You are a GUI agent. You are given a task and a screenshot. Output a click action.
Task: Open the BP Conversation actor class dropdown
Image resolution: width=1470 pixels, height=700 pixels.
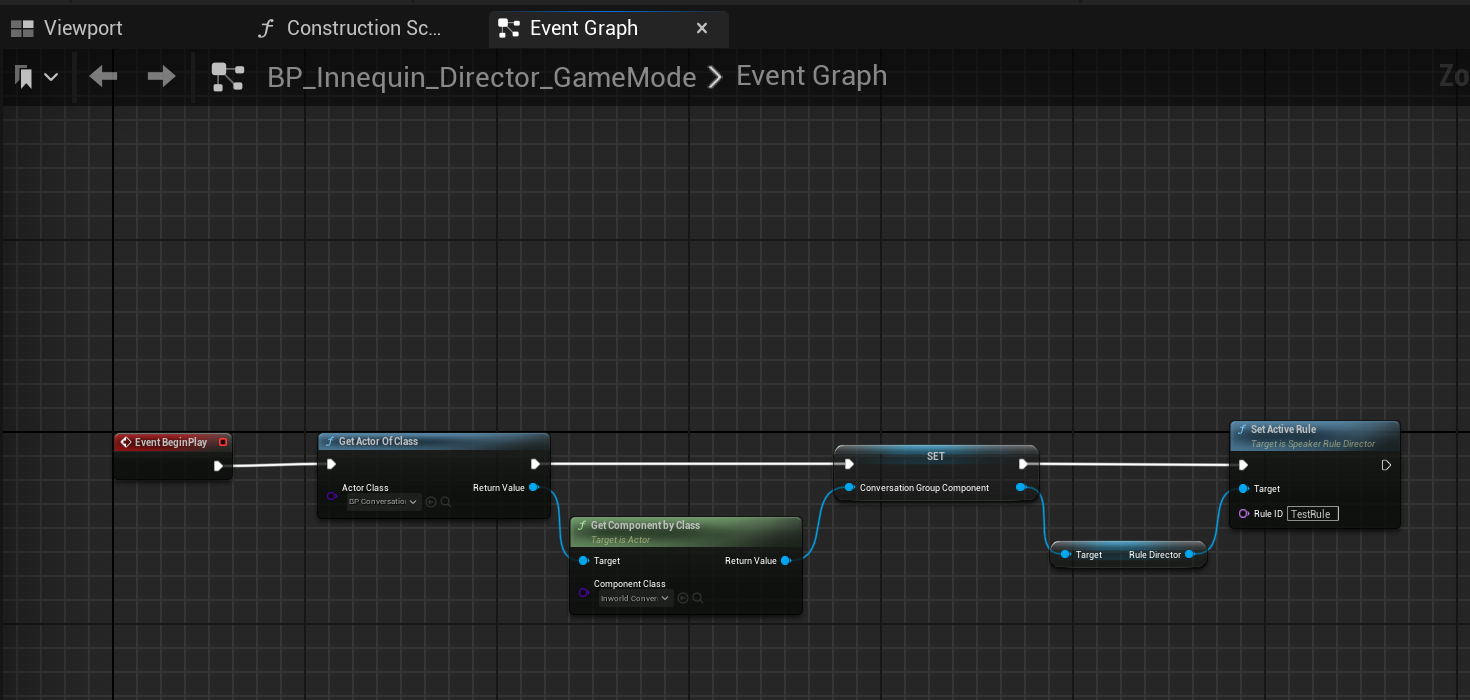(384, 502)
